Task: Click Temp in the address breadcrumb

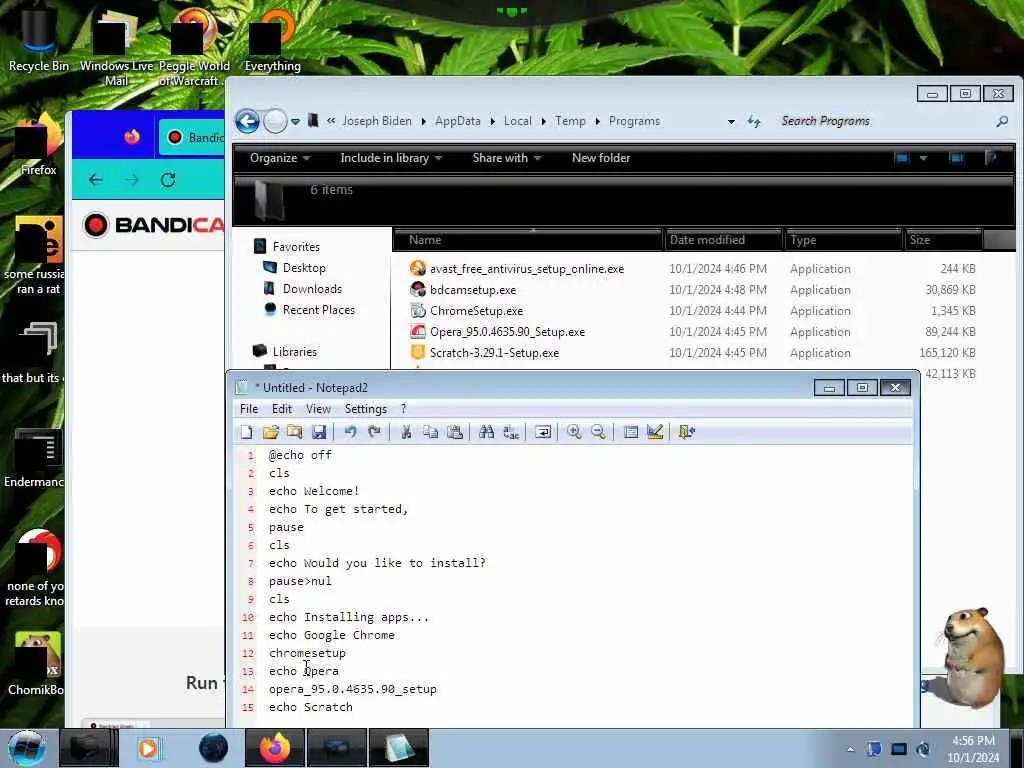Action: tap(570, 121)
